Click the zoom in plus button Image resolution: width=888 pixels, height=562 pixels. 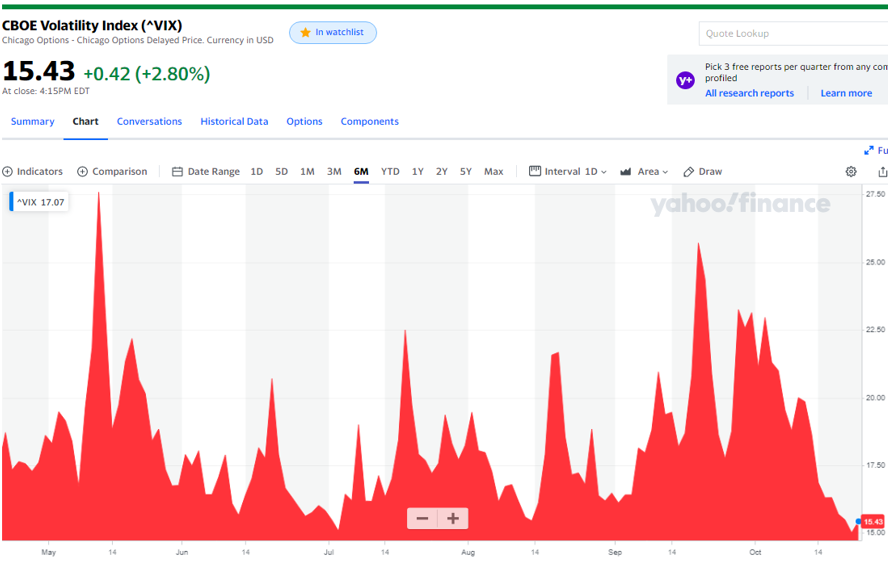coord(453,518)
